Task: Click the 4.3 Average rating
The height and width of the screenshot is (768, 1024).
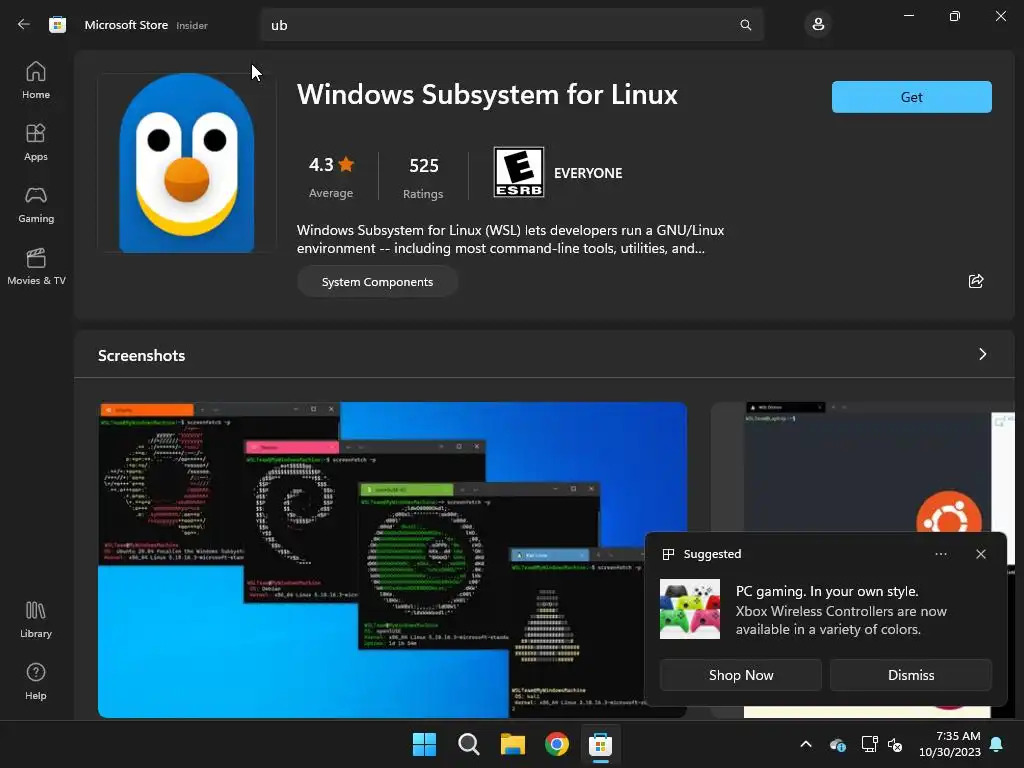Action: click(x=331, y=176)
